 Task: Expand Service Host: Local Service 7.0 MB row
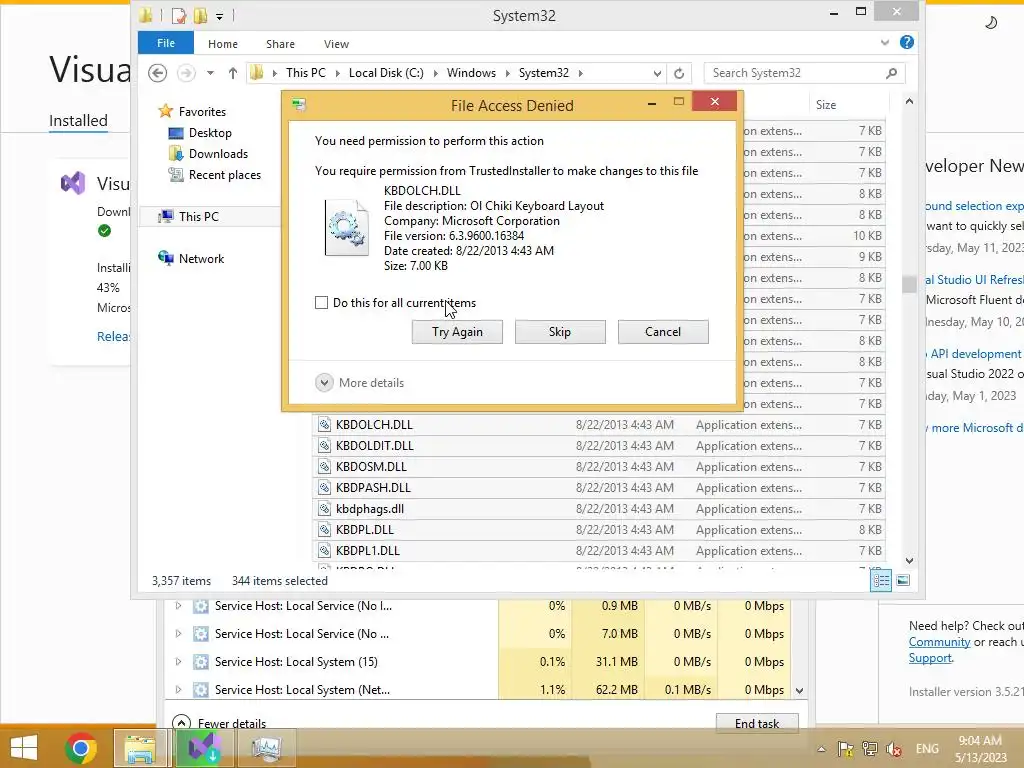(178, 633)
